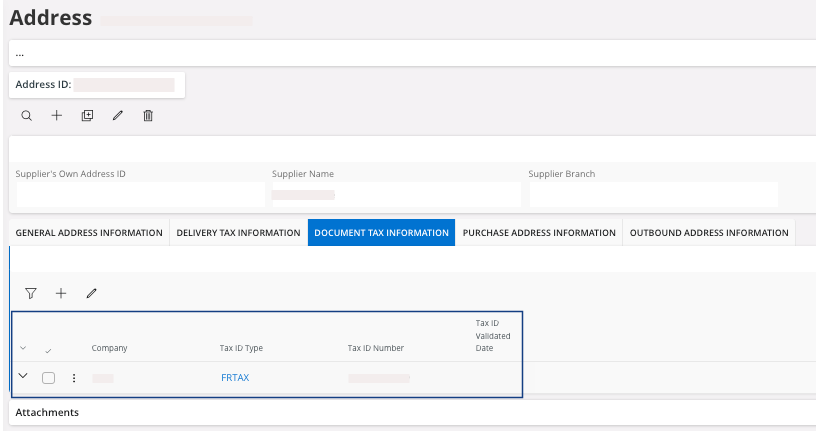Go to Purchase Address Information tab

coord(539,233)
